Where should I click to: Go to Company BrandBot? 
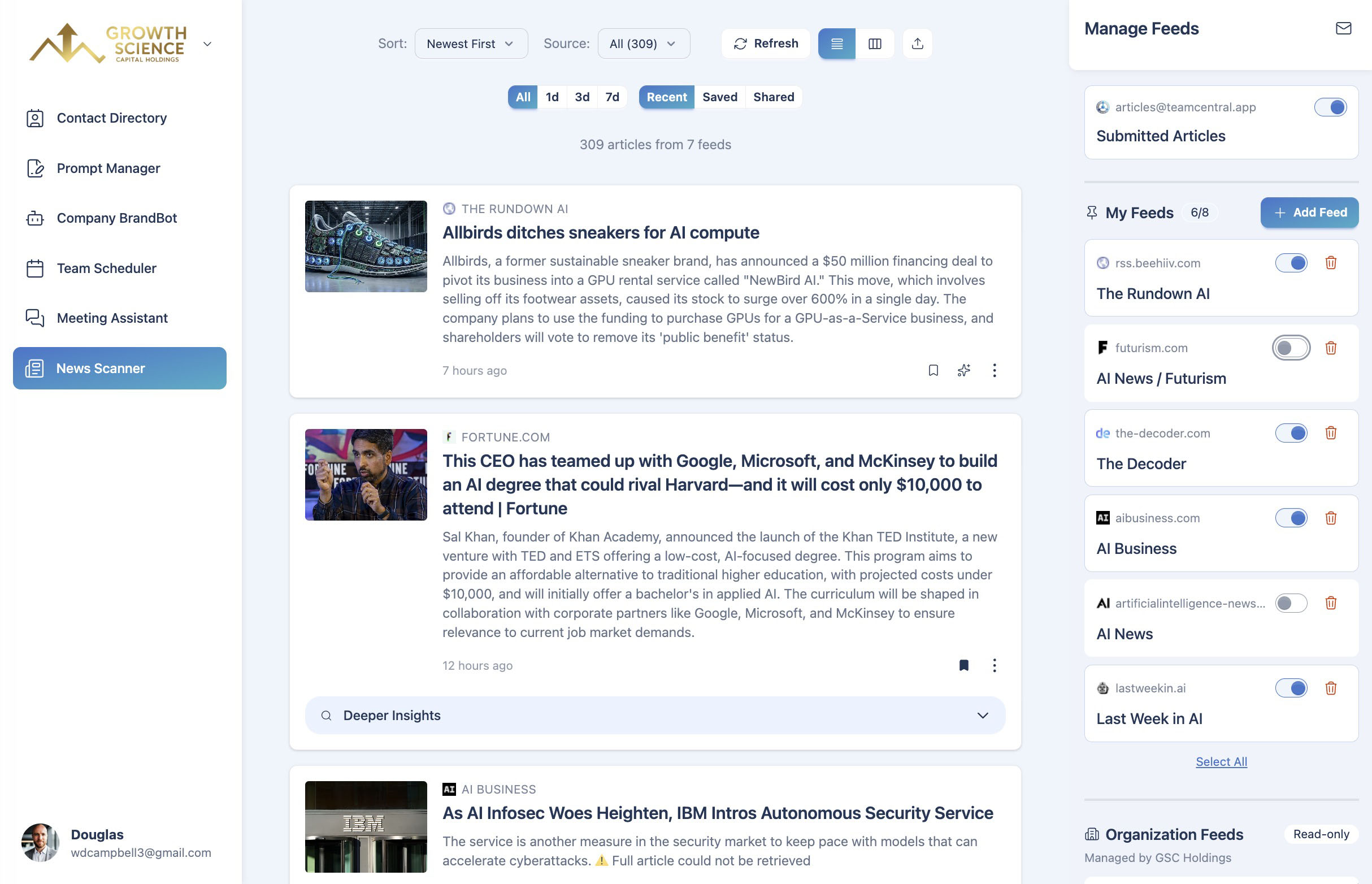119,218
